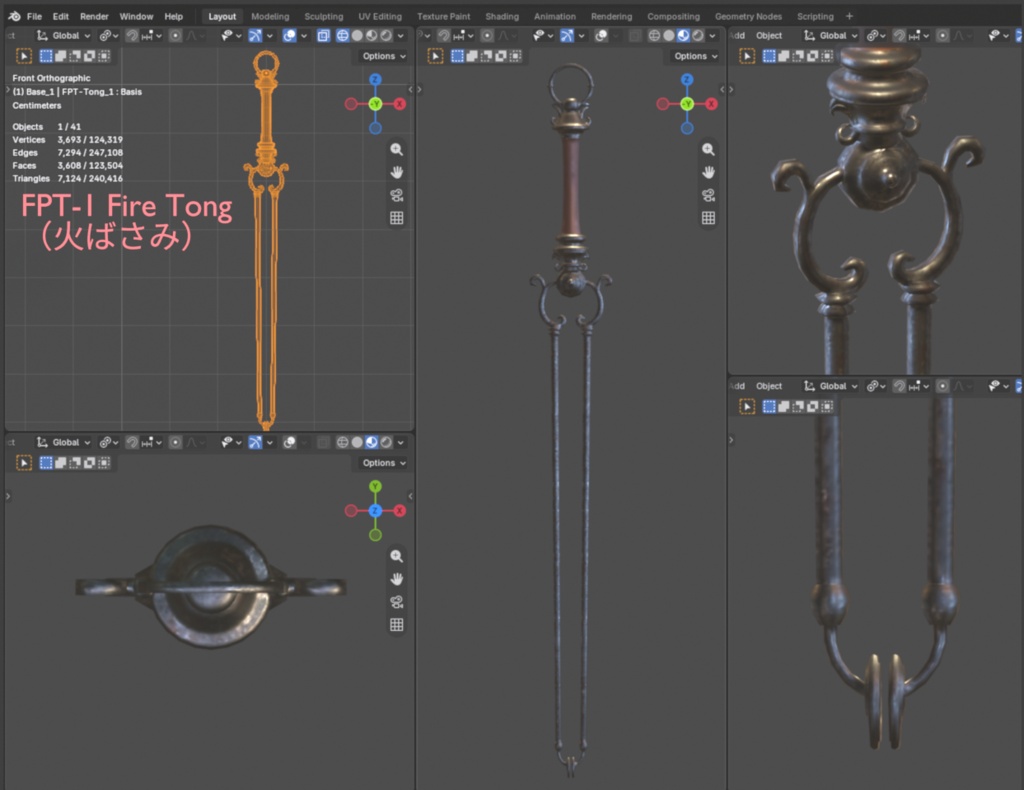Switch to the Shading workspace tab
The height and width of the screenshot is (790, 1024).
click(502, 16)
